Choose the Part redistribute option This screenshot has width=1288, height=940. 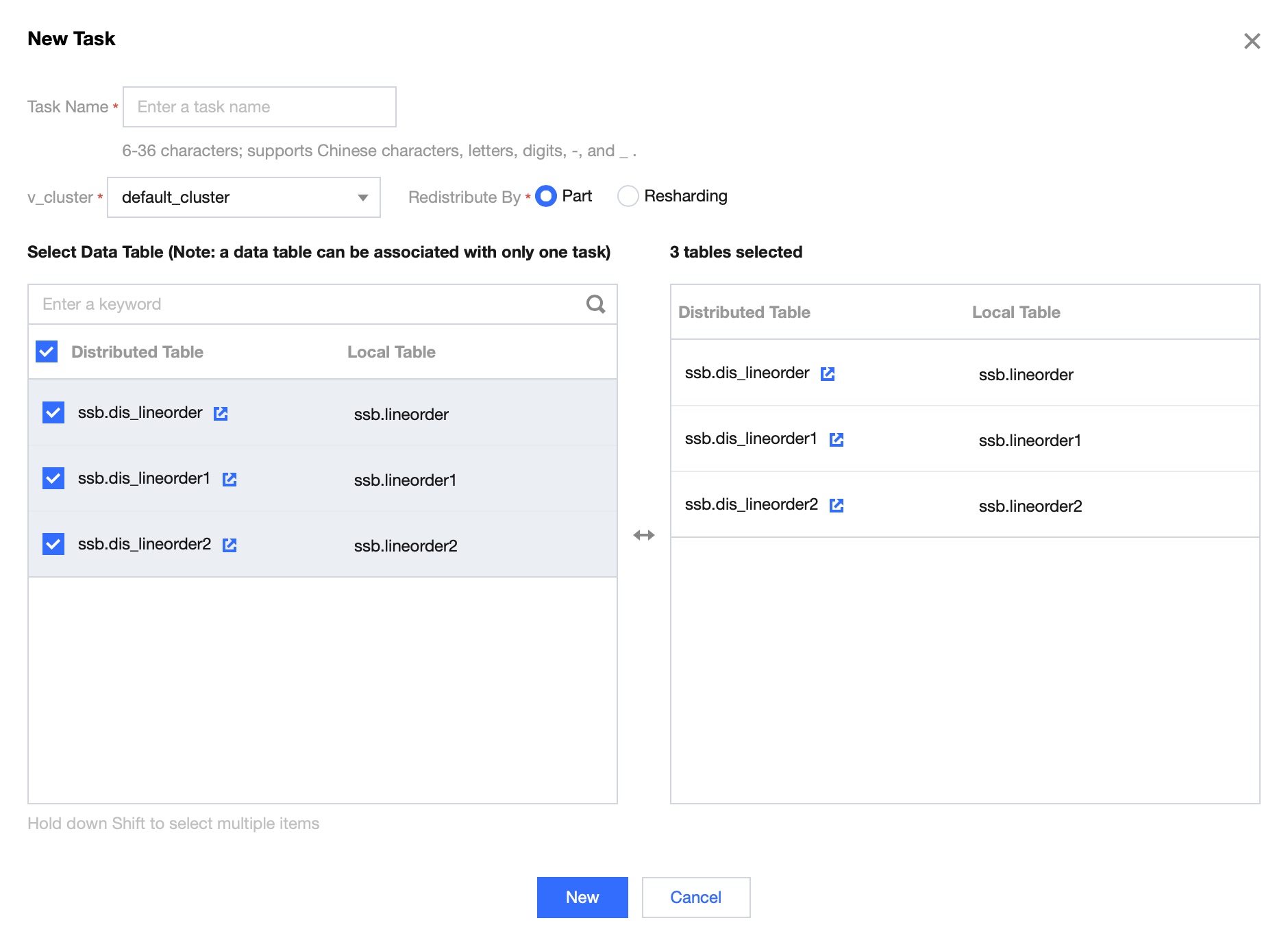pos(546,197)
